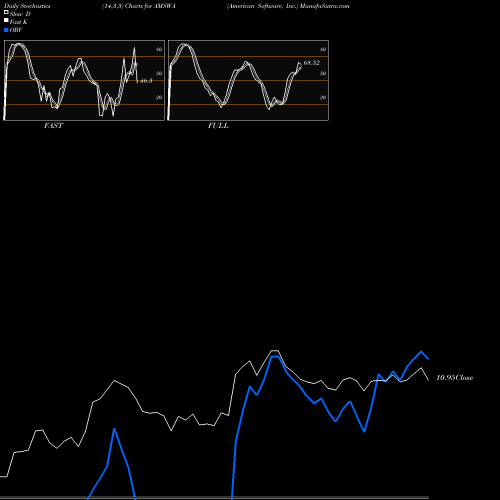Click the FAST chart caption
Viewport: 500px width, 500px height.
click(53, 126)
